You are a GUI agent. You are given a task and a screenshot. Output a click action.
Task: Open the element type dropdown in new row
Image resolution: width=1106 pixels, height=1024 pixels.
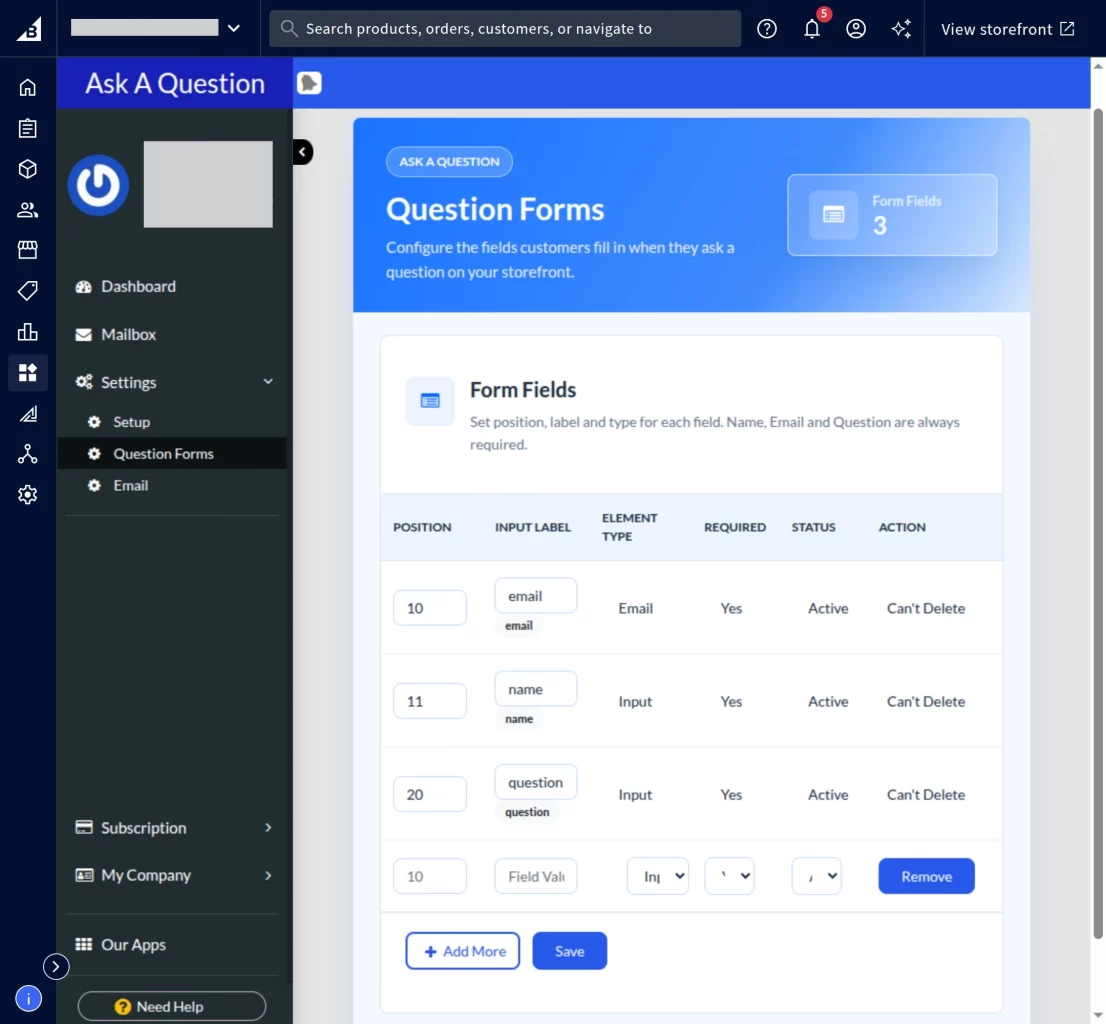click(x=657, y=876)
